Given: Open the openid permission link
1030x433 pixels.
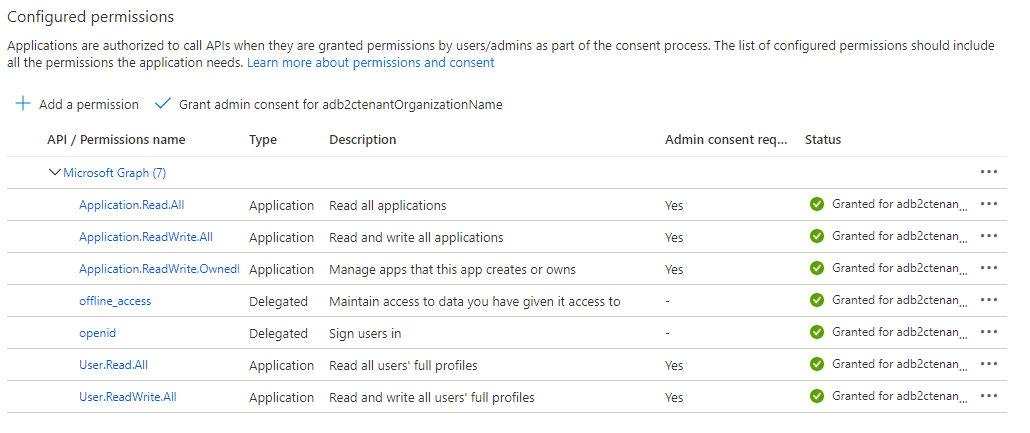Looking at the screenshot, I should coord(97,333).
